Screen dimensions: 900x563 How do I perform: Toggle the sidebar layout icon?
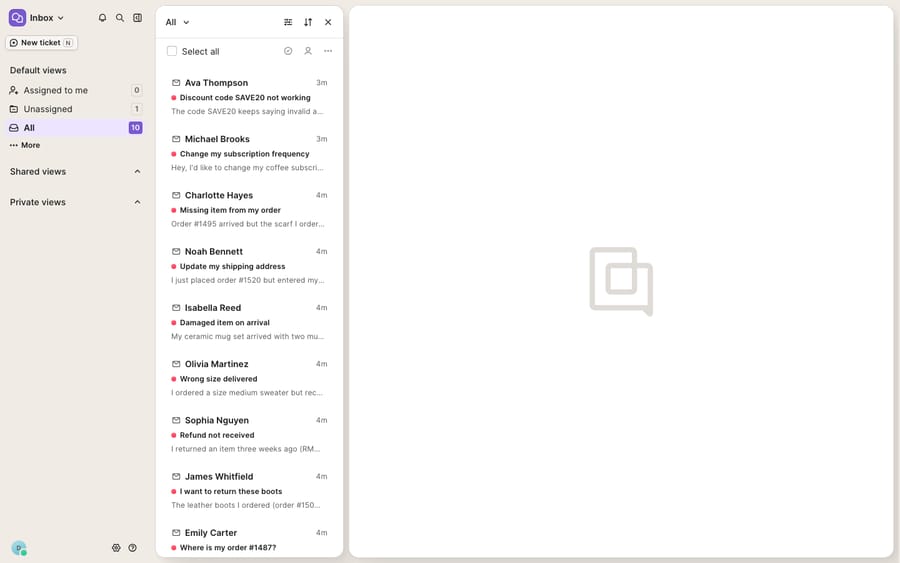click(x=138, y=18)
